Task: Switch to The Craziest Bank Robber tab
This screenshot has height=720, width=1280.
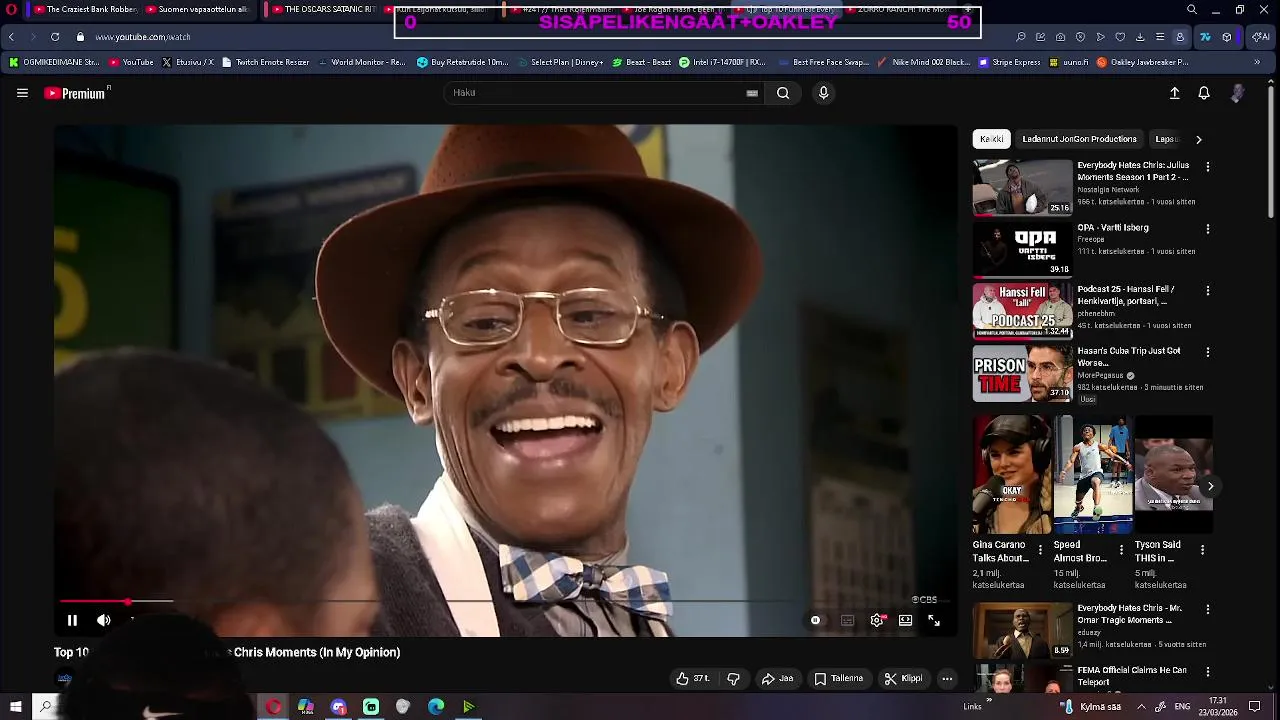Action: 84,9
